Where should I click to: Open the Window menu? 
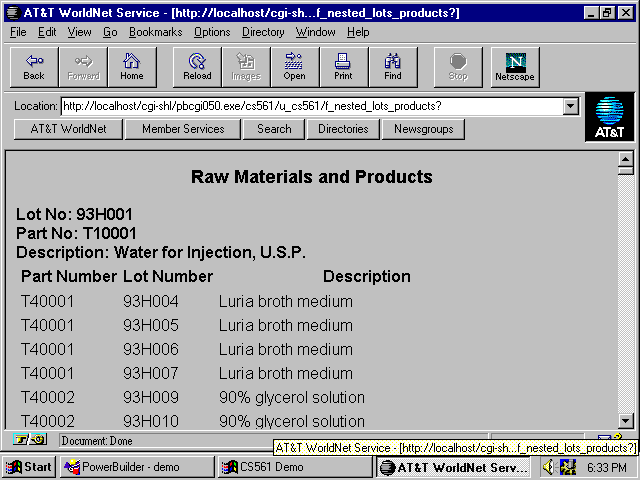click(316, 32)
